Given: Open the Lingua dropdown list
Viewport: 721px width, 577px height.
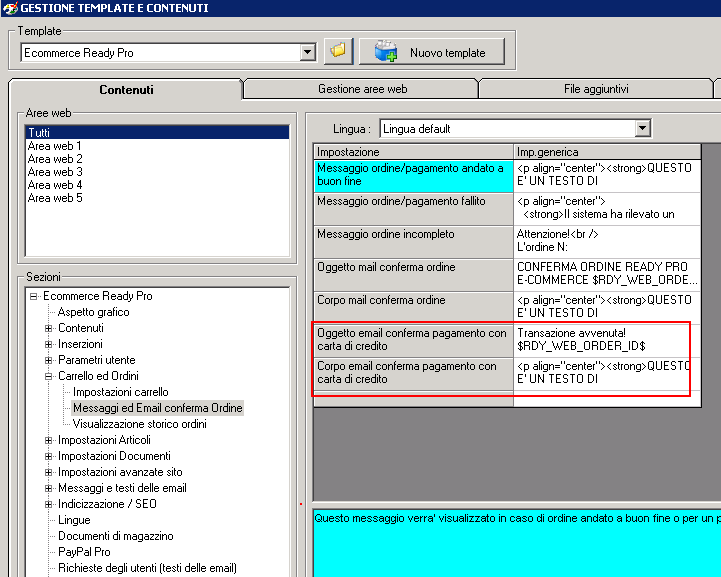Looking at the screenshot, I should pyautogui.click(x=642, y=128).
